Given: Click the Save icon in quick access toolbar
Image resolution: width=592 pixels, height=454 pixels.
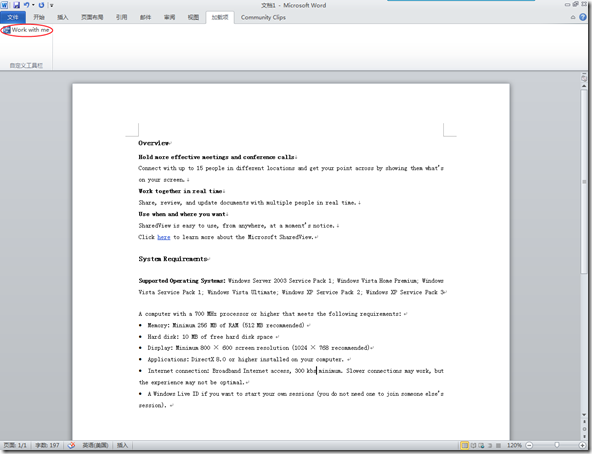Looking at the screenshot, I should [16, 5].
